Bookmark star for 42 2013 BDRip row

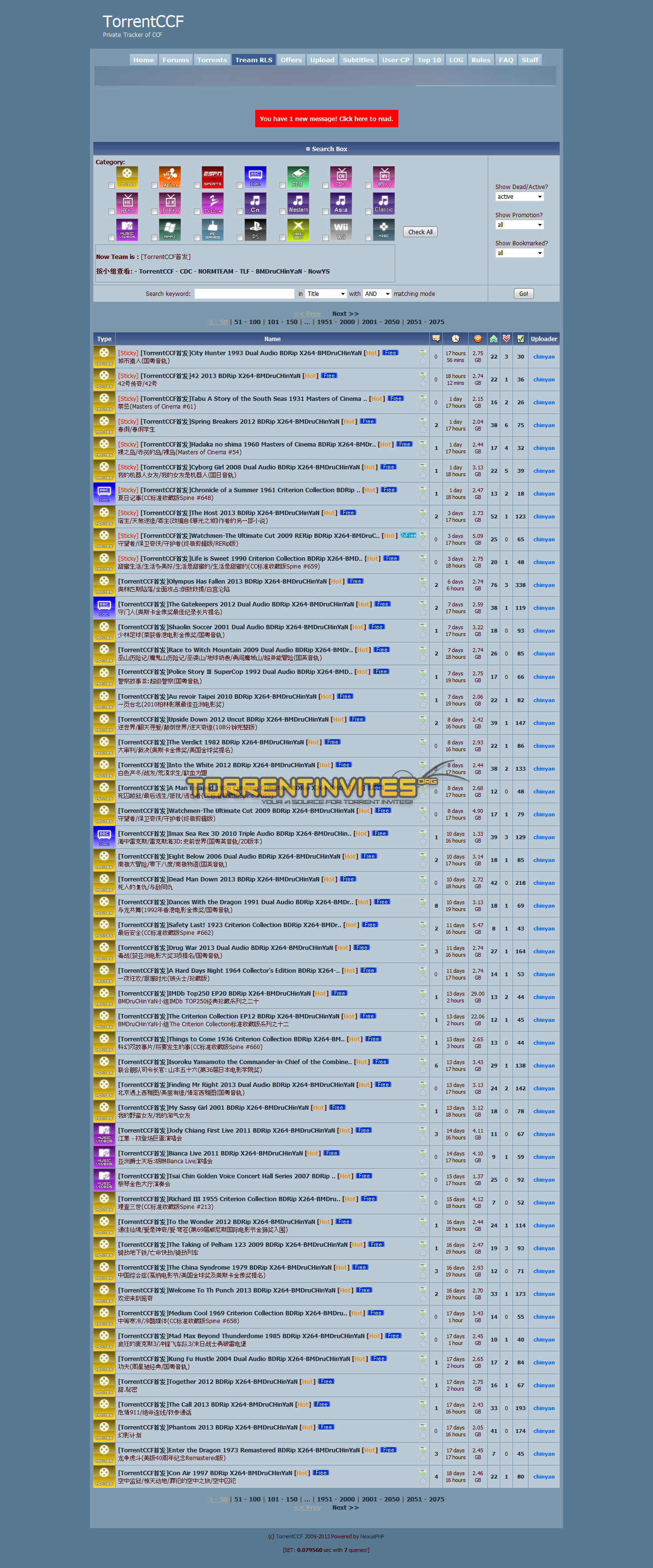click(423, 383)
